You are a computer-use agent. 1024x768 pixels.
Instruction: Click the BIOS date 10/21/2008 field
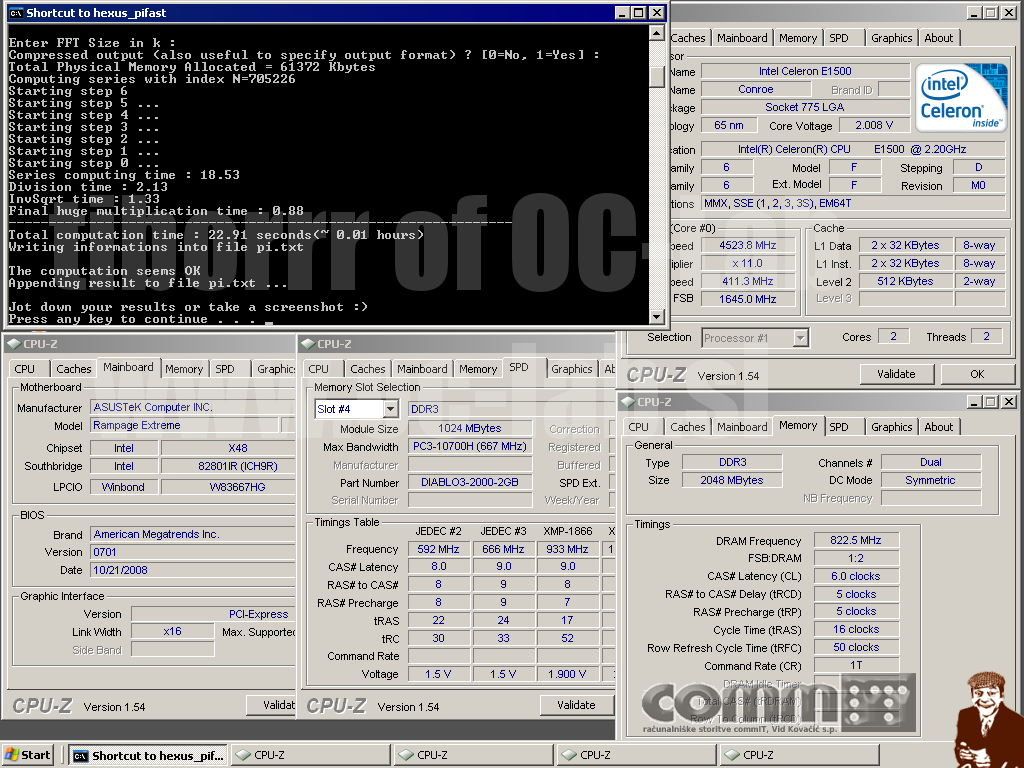(x=193, y=570)
